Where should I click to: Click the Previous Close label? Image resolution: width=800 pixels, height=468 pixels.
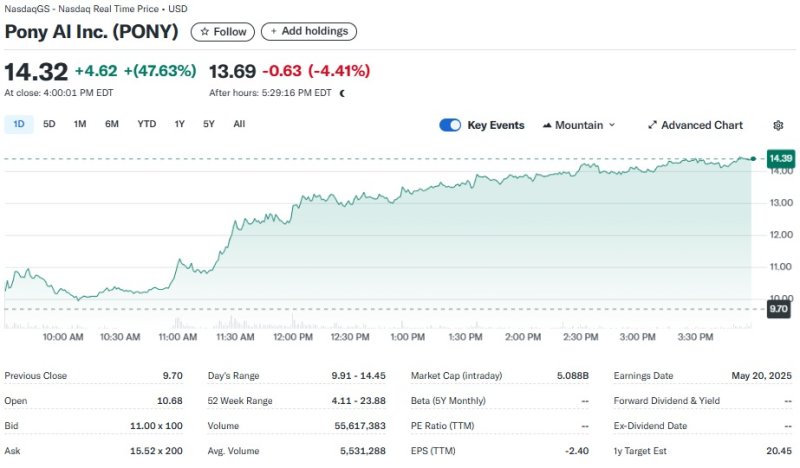pos(36,376)
